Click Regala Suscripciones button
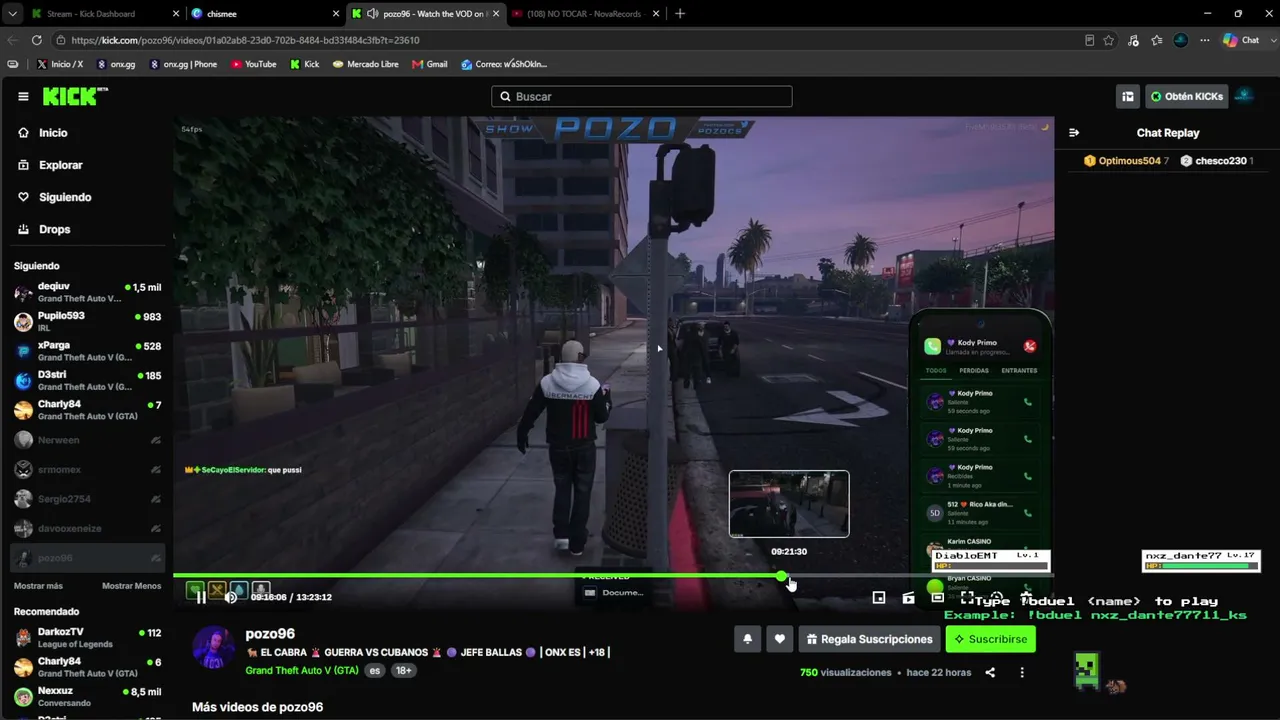This screenshot has width=1280, height=720. point(870,639)
